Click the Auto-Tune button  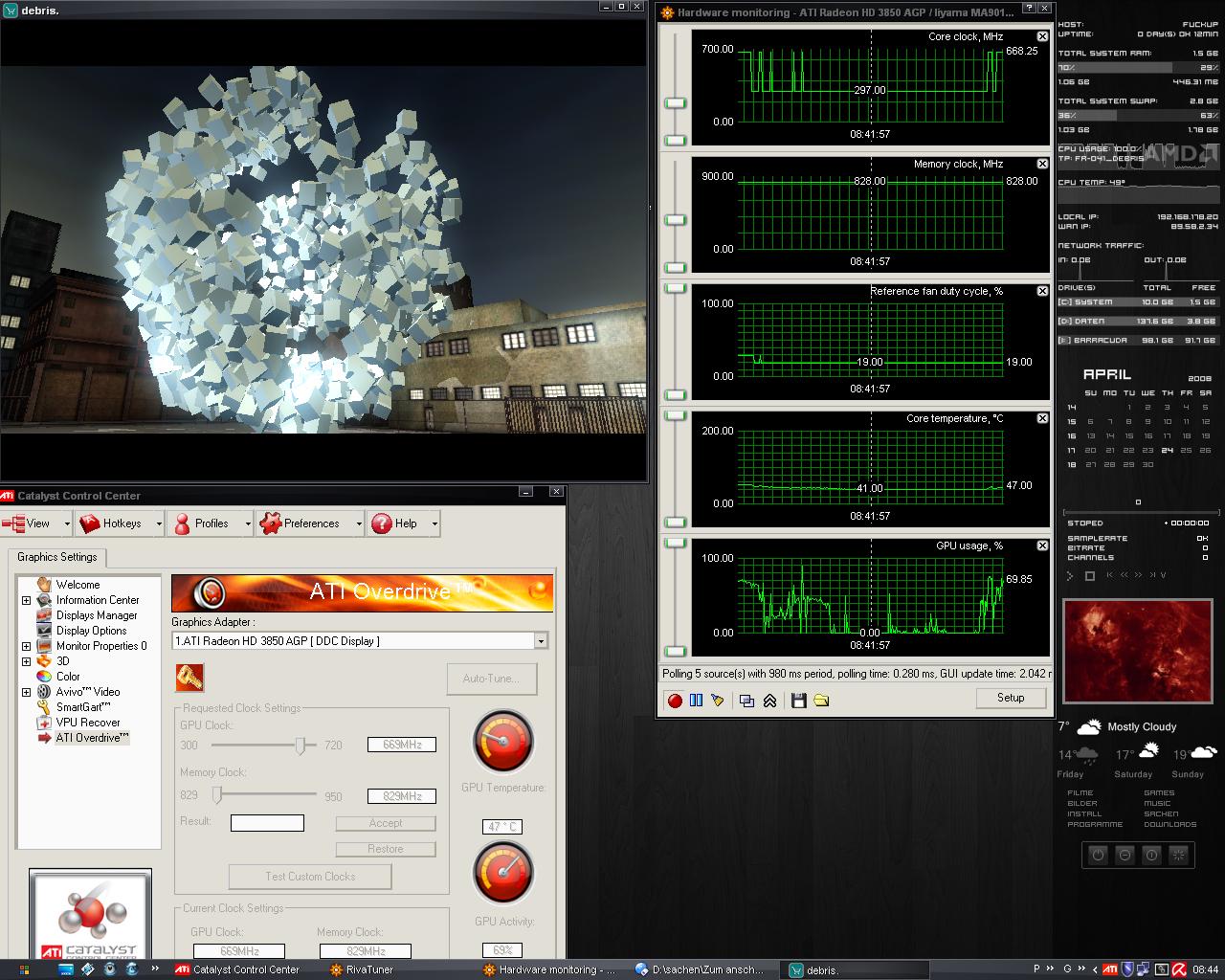click(x=492, y=679)
